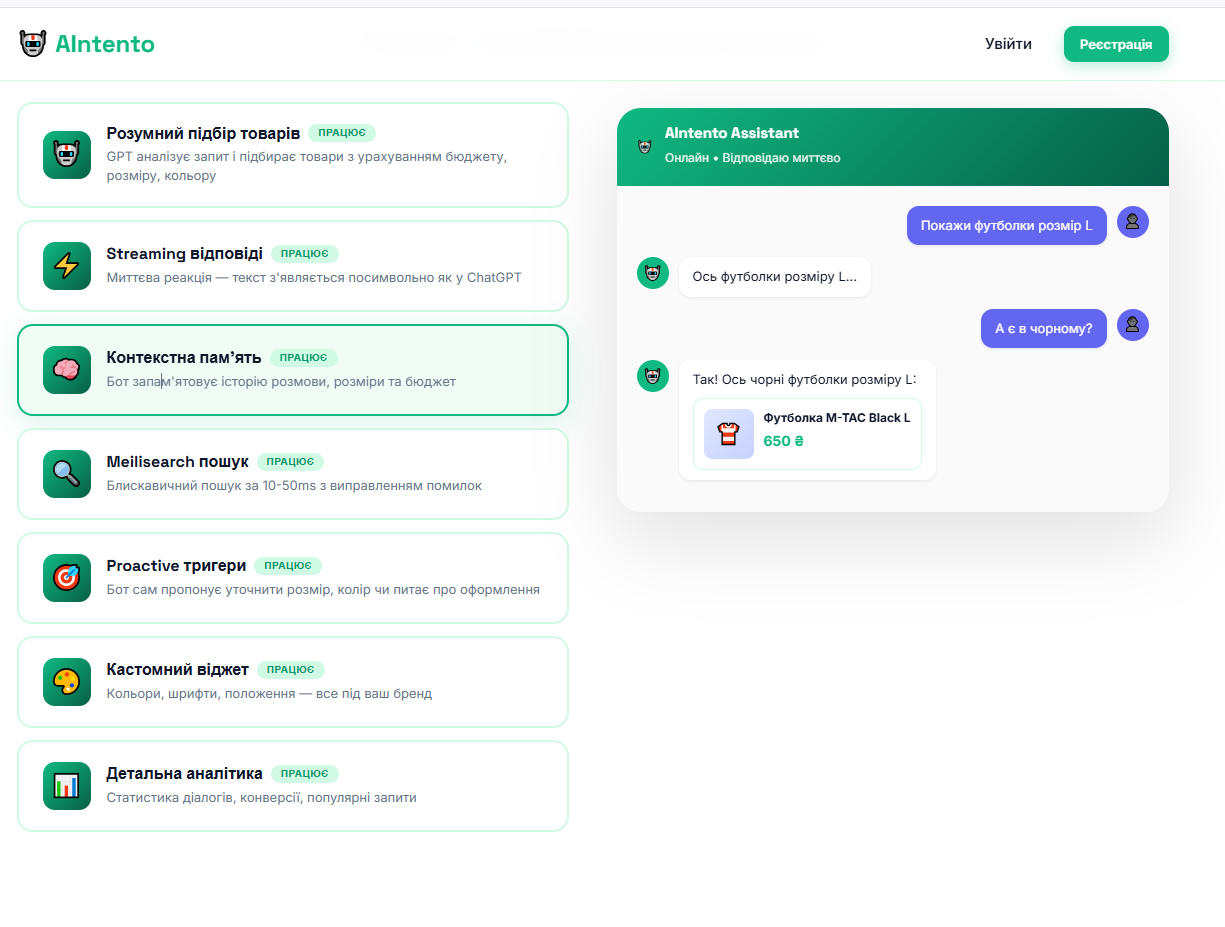This screenshot has height=927, width=1225.
Task: Click the purple user avatar beside А є в чорному?
Action: (x=1133, y=325)
